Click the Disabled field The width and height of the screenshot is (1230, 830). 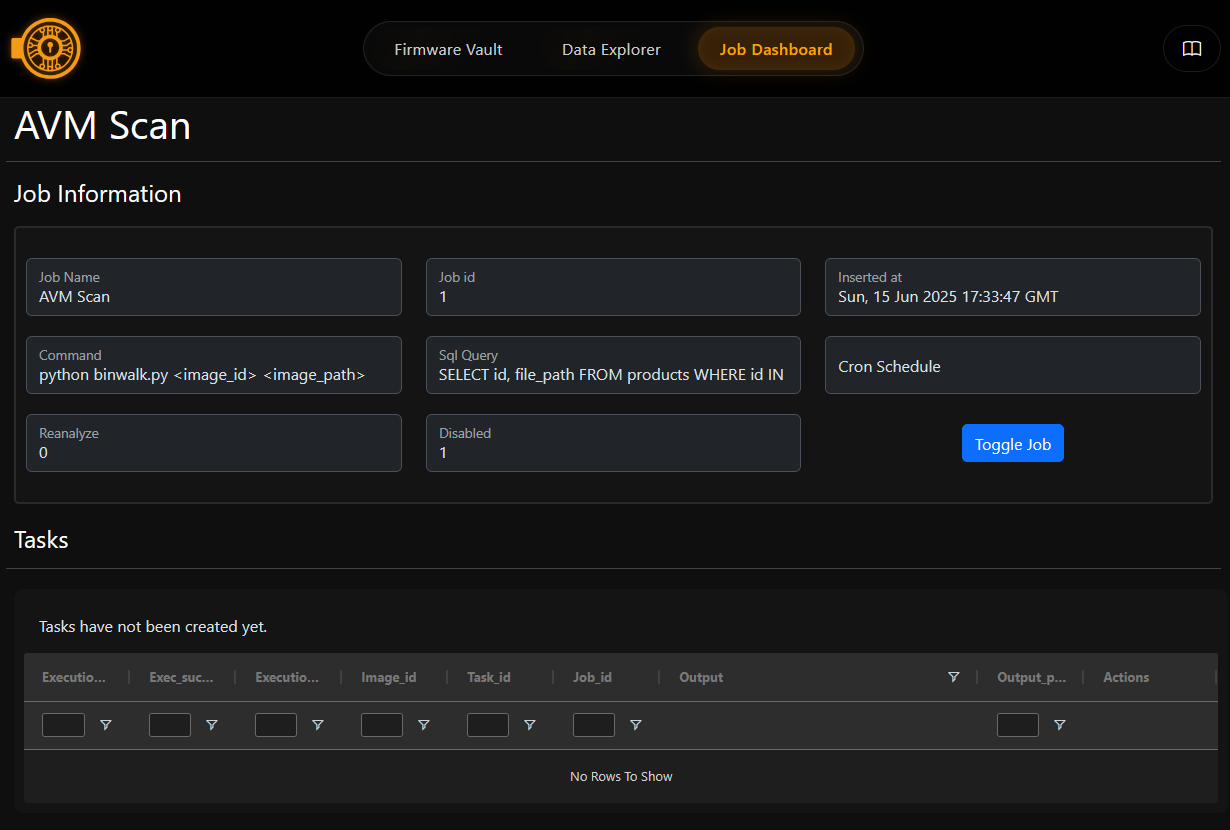pyautogui.click(x=613, y=443)
